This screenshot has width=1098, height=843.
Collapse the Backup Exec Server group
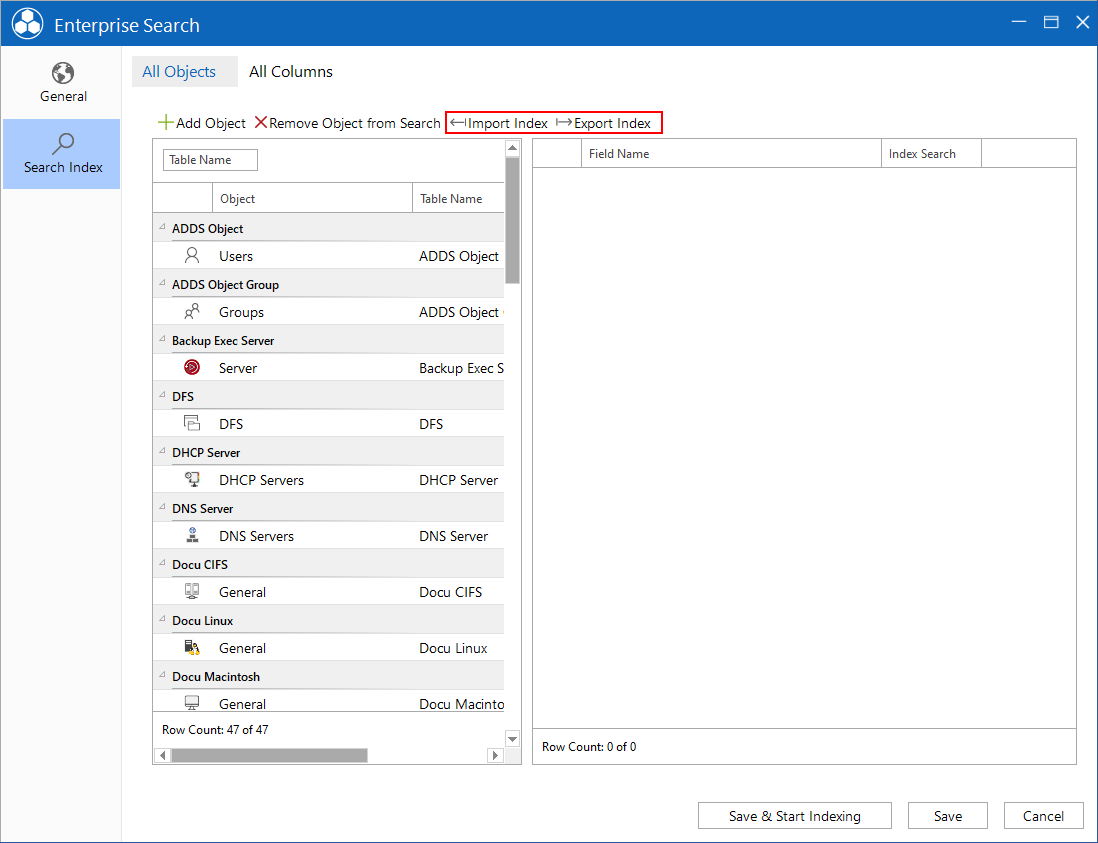pyautogui.click(x=162, y=340)
